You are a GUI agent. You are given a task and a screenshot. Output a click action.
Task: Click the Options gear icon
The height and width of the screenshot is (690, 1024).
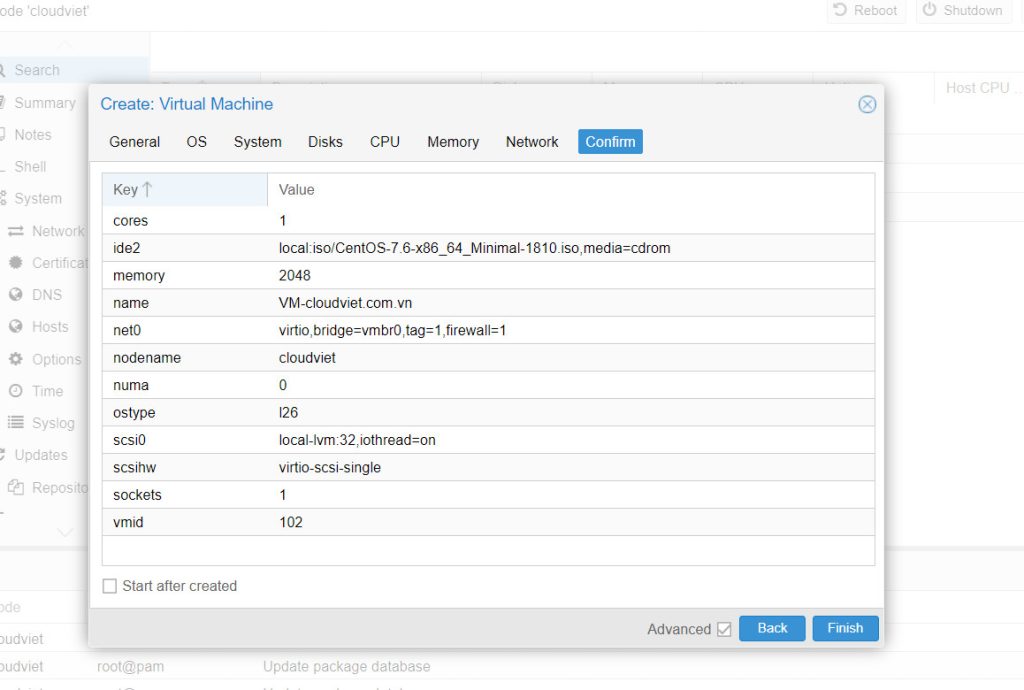[x=16, y=358]
